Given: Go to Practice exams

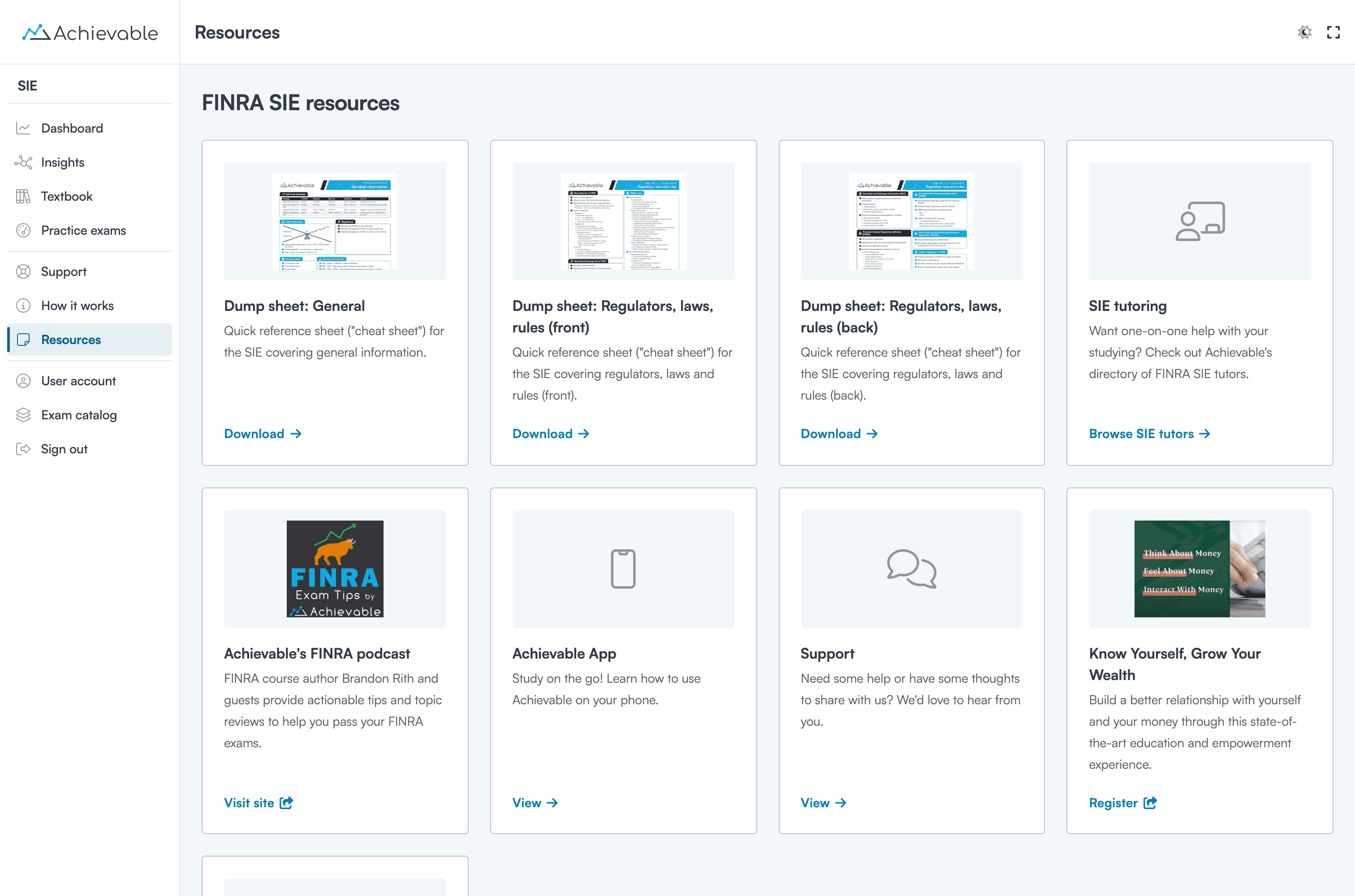Looking at the screenshot, I should point(89,230).
